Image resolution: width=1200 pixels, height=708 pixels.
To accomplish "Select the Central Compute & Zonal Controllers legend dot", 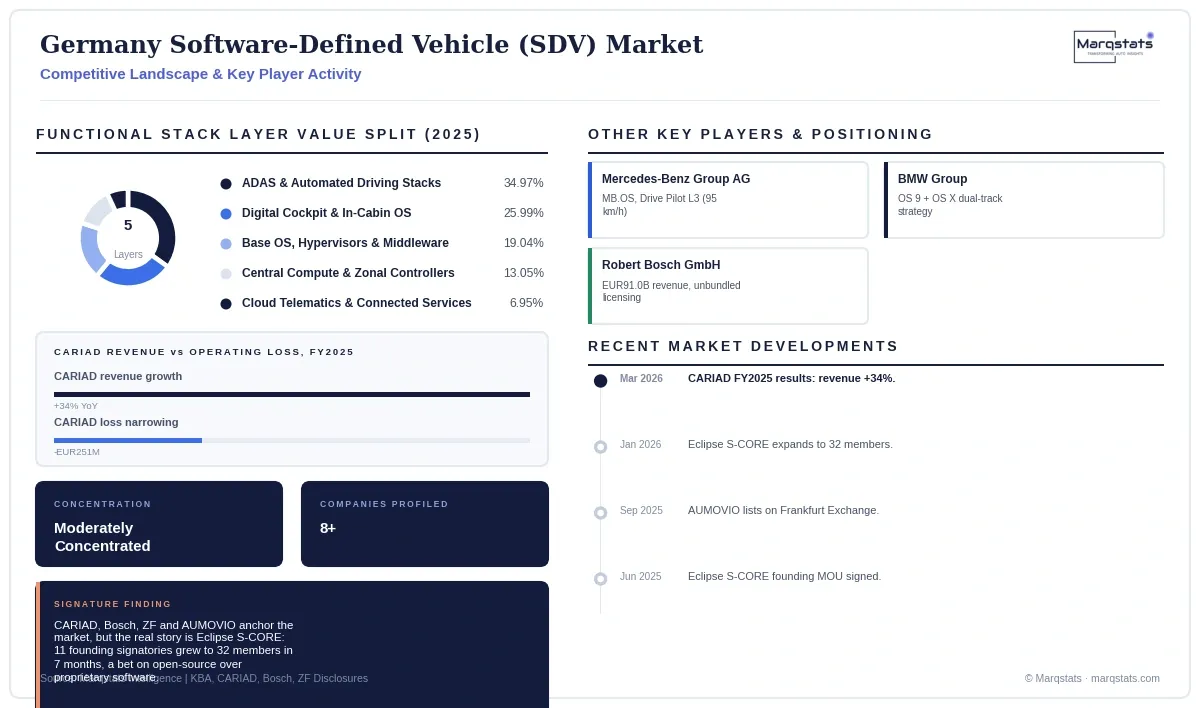I will pyautogui.click(x=226, y=274).
